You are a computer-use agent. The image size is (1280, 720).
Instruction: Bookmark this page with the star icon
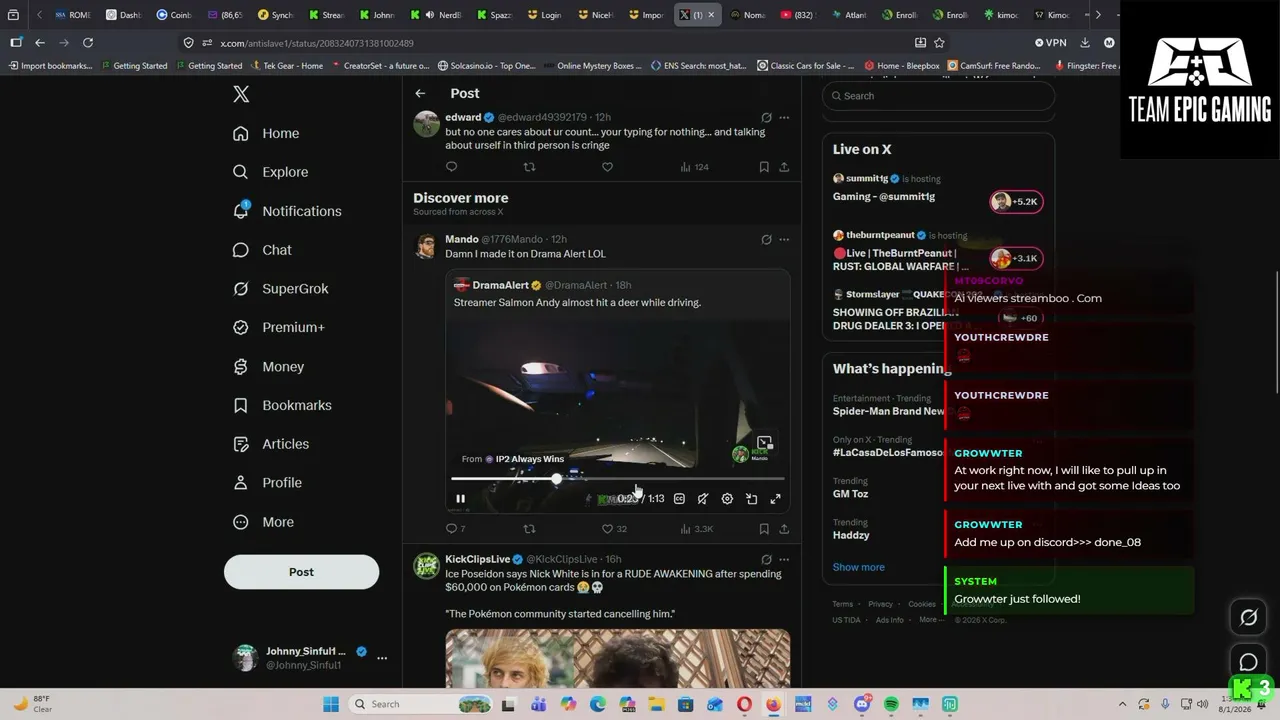(939, 43)
